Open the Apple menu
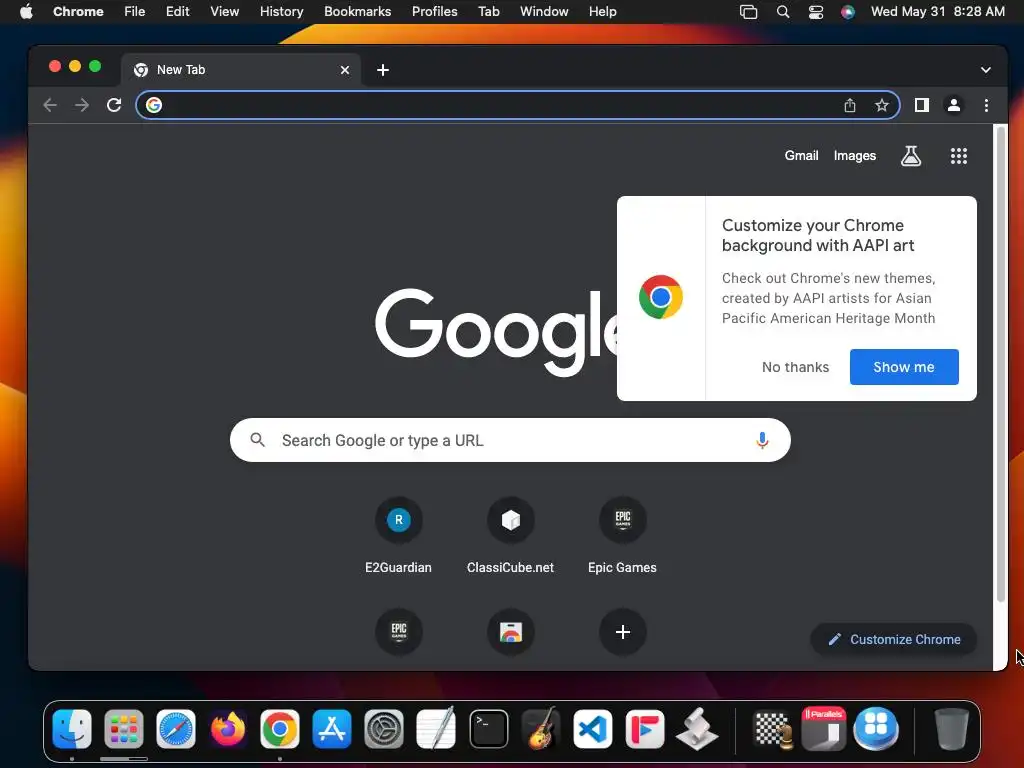 coord(26,12)
